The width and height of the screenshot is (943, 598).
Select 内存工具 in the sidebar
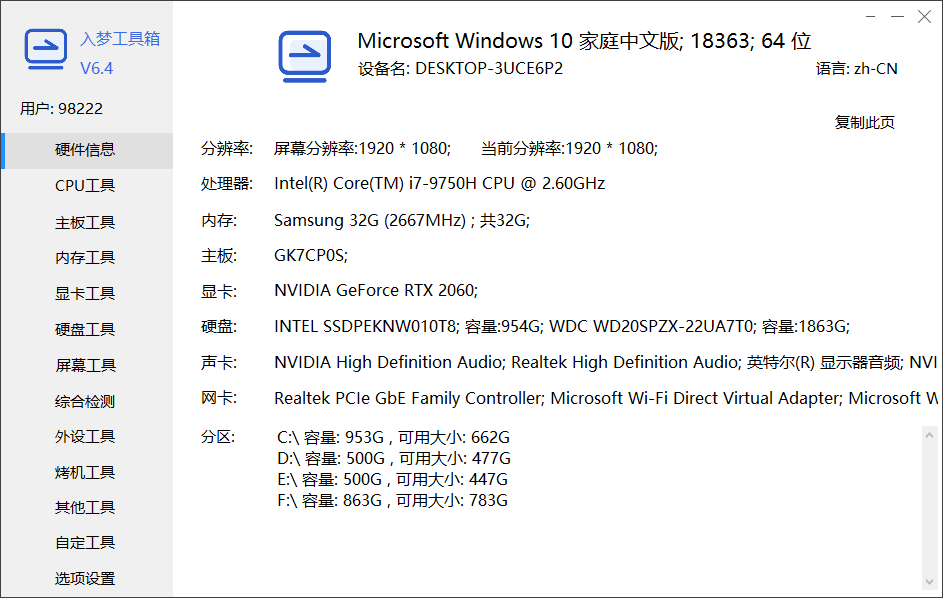click(x=87, y=258)
